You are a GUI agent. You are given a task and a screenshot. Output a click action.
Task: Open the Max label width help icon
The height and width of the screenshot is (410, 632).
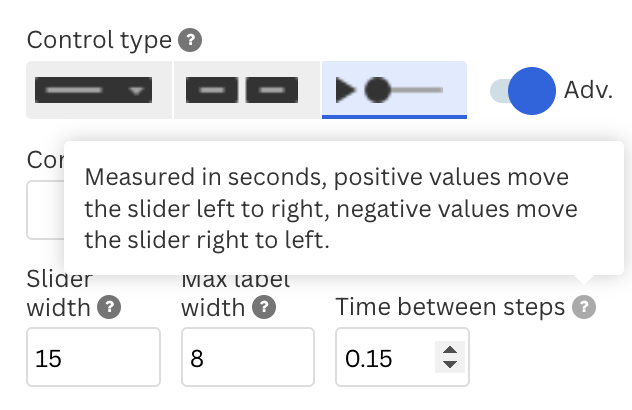tap(264, 307)
